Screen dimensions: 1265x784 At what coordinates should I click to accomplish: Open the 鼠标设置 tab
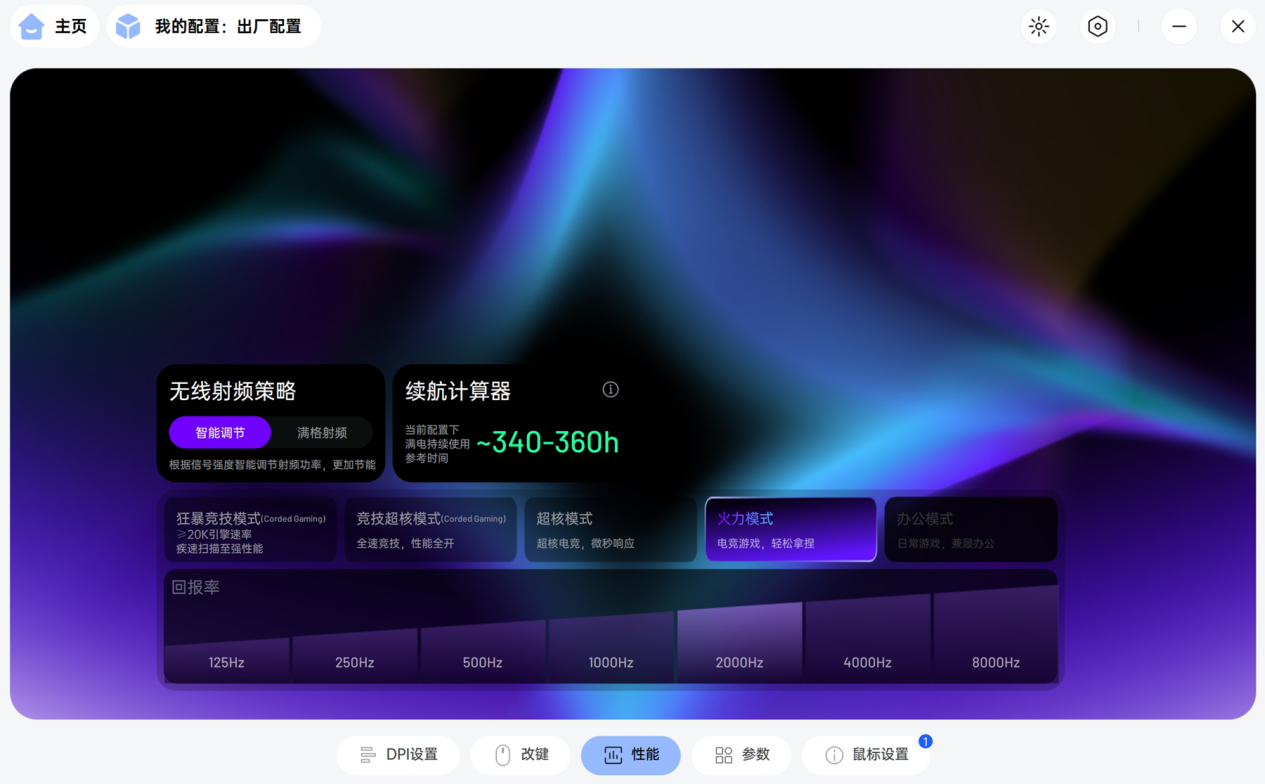click(866, 755)
